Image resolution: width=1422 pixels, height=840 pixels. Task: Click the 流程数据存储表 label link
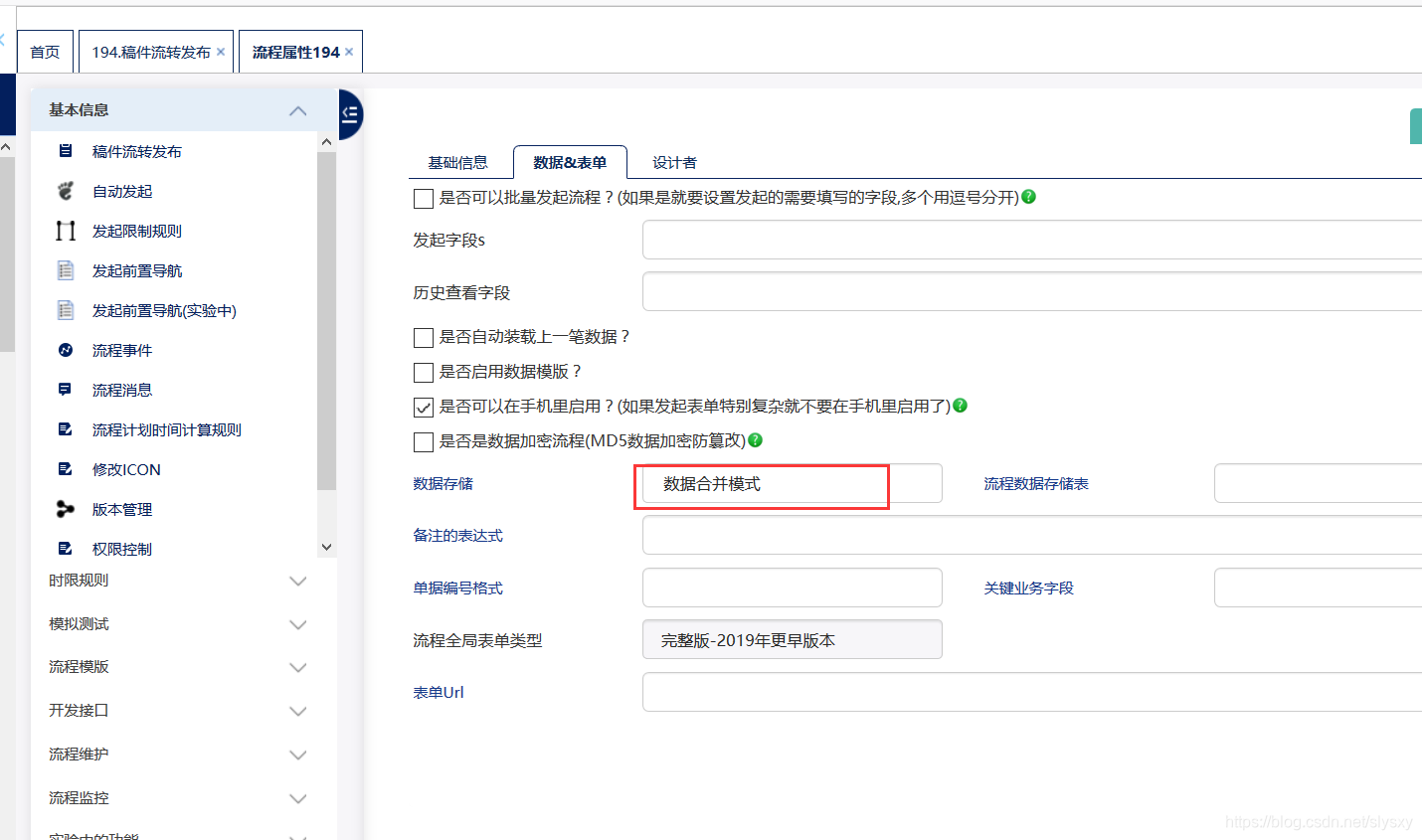pos(1036,483)
